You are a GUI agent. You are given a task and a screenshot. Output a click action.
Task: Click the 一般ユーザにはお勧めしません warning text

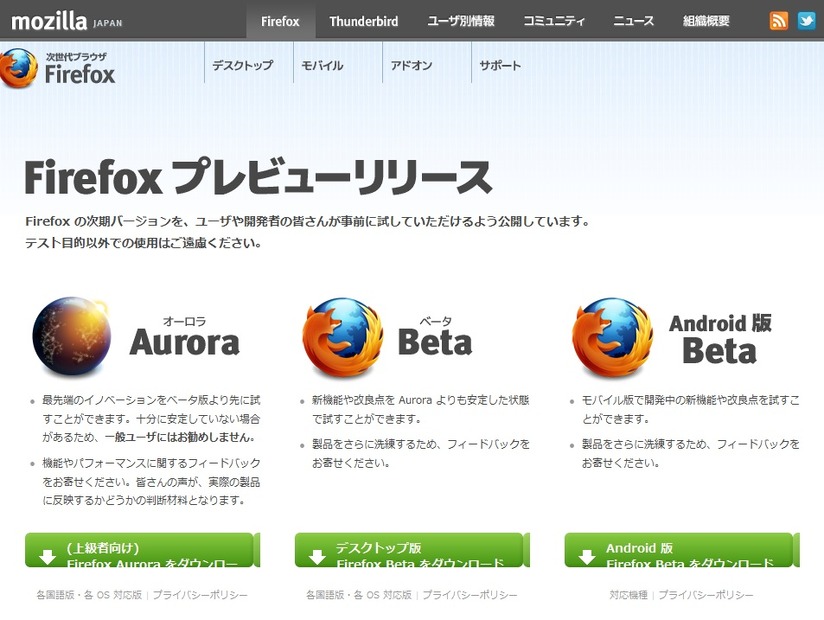180,437
